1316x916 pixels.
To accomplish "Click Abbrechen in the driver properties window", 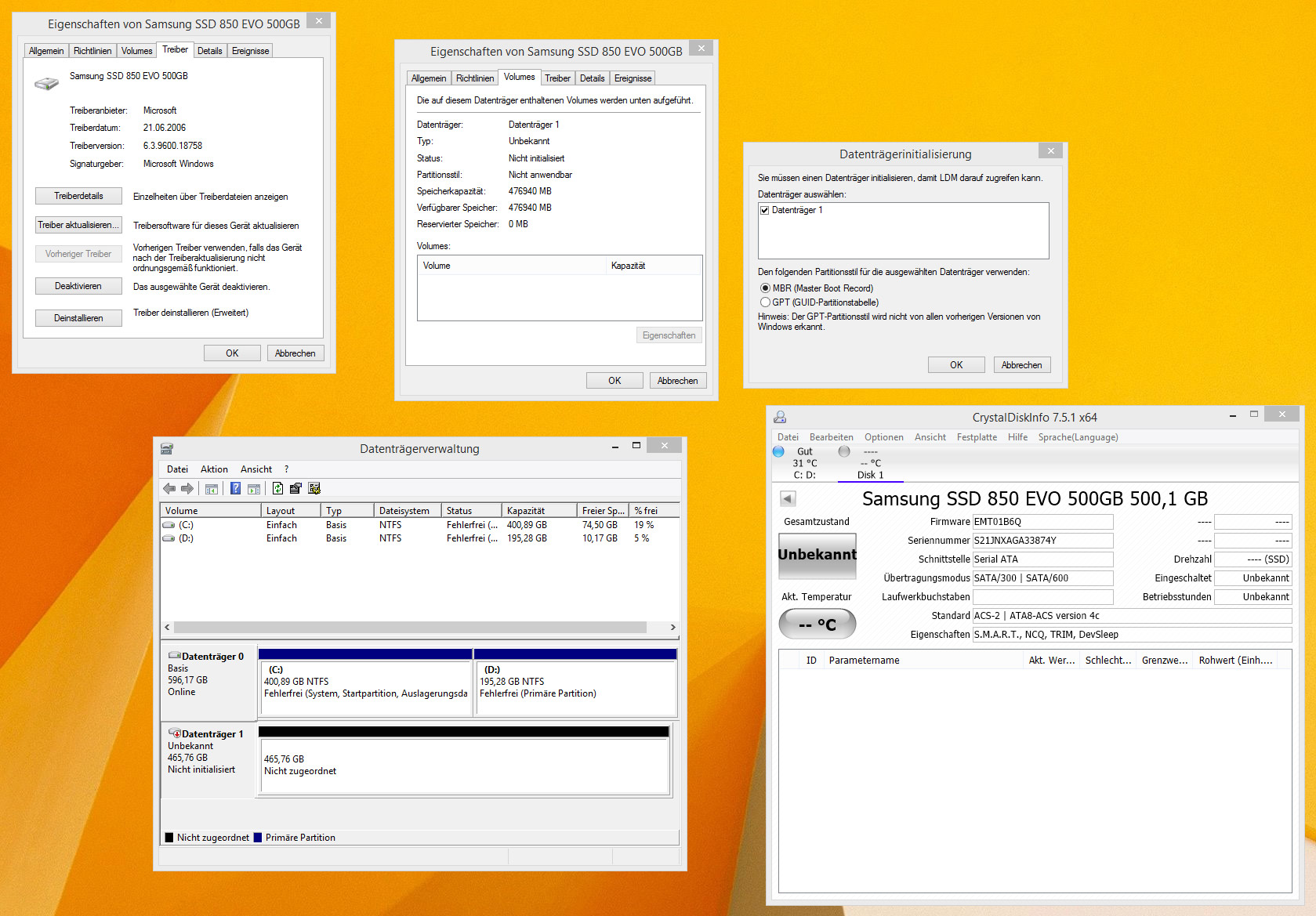I will point(295,353).
